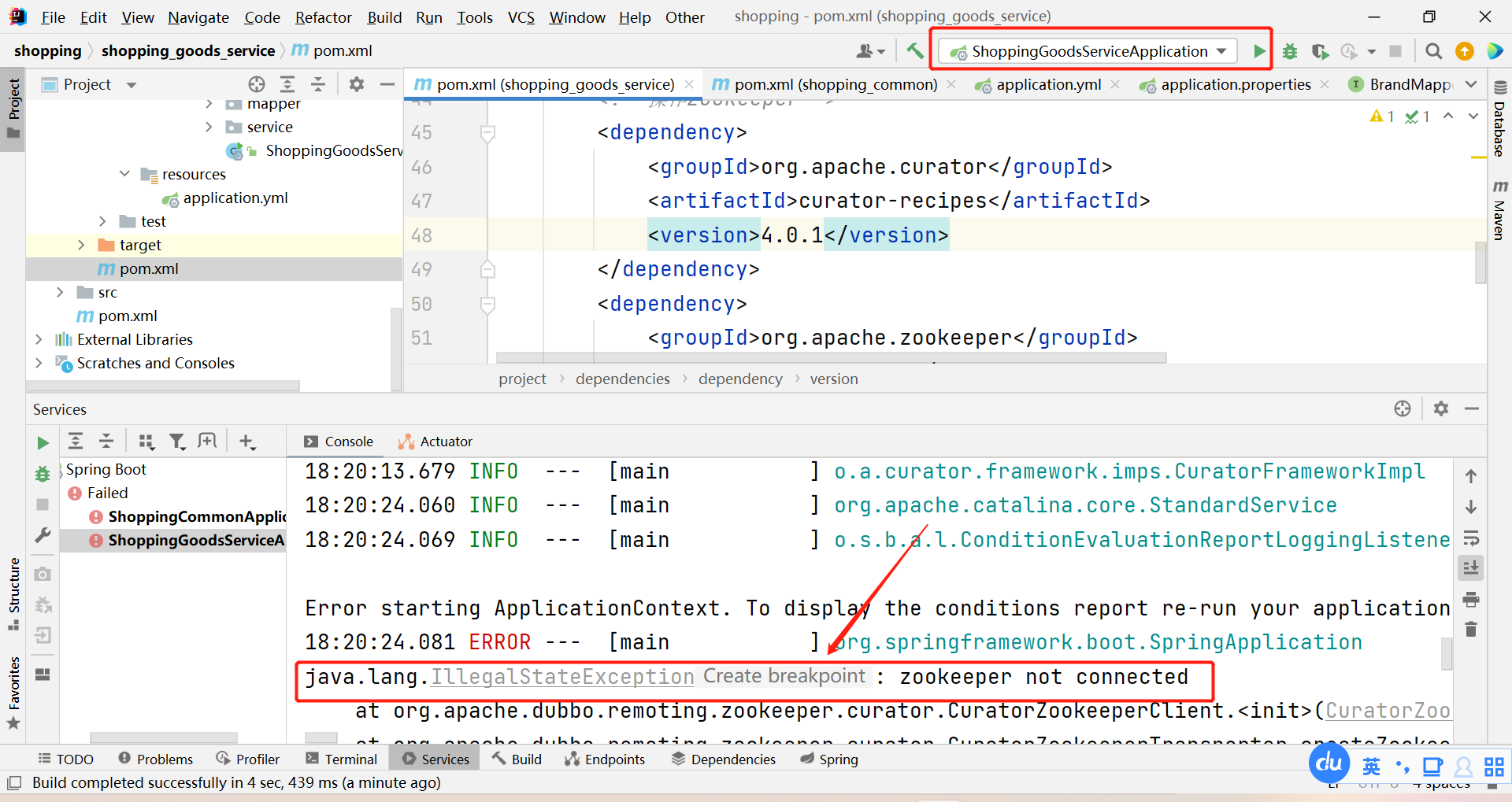Expand all in Project panel
The width and height of the screenshot is (1512, 802).
[x=287, y=84]
